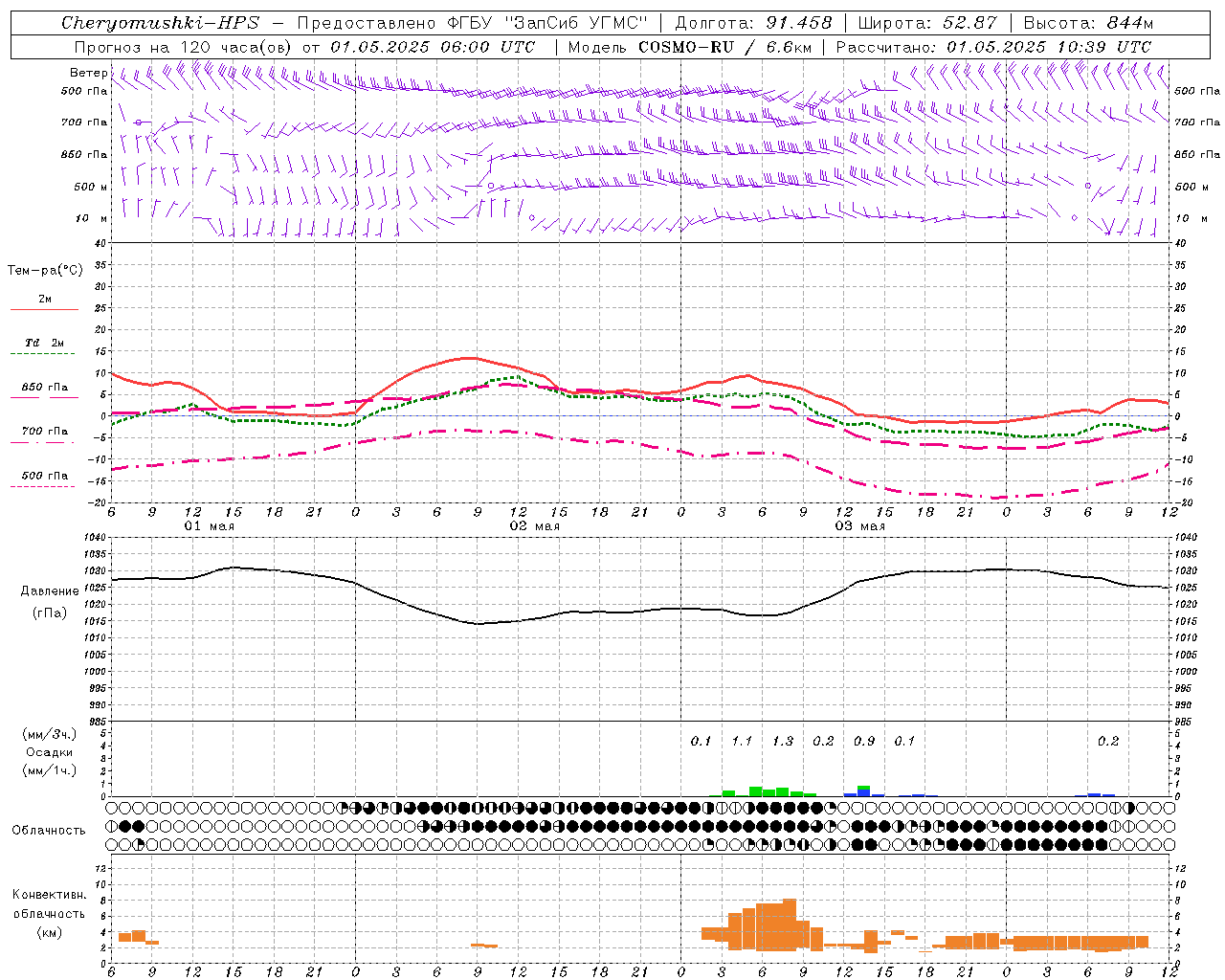Click the "10 м" wind level label on left
Viewport: 1225px width, 980px height.
point(92,218)
